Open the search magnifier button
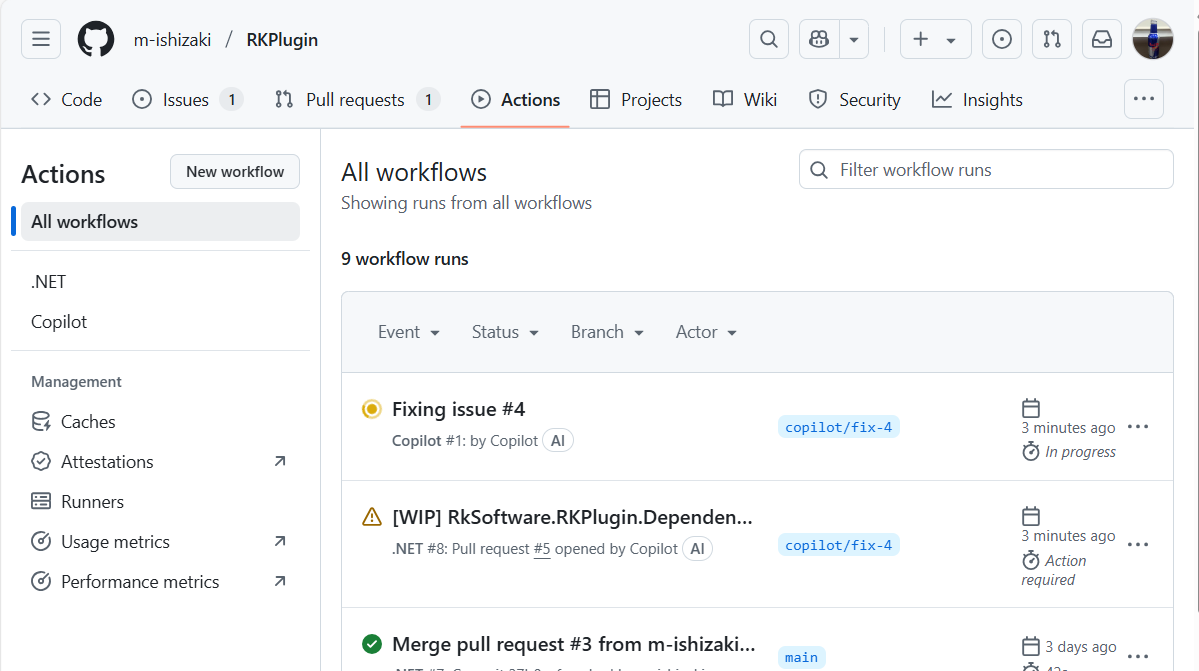This screenshot has height=671, width=1199. (768, 39)
